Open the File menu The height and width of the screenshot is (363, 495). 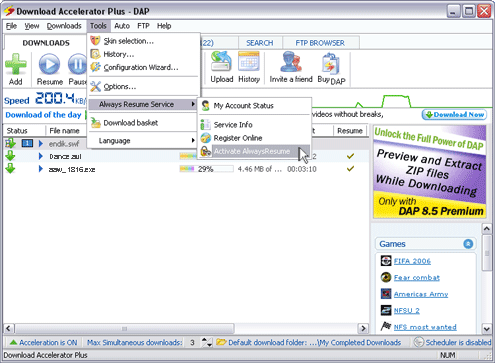click(x=11, y=26)
